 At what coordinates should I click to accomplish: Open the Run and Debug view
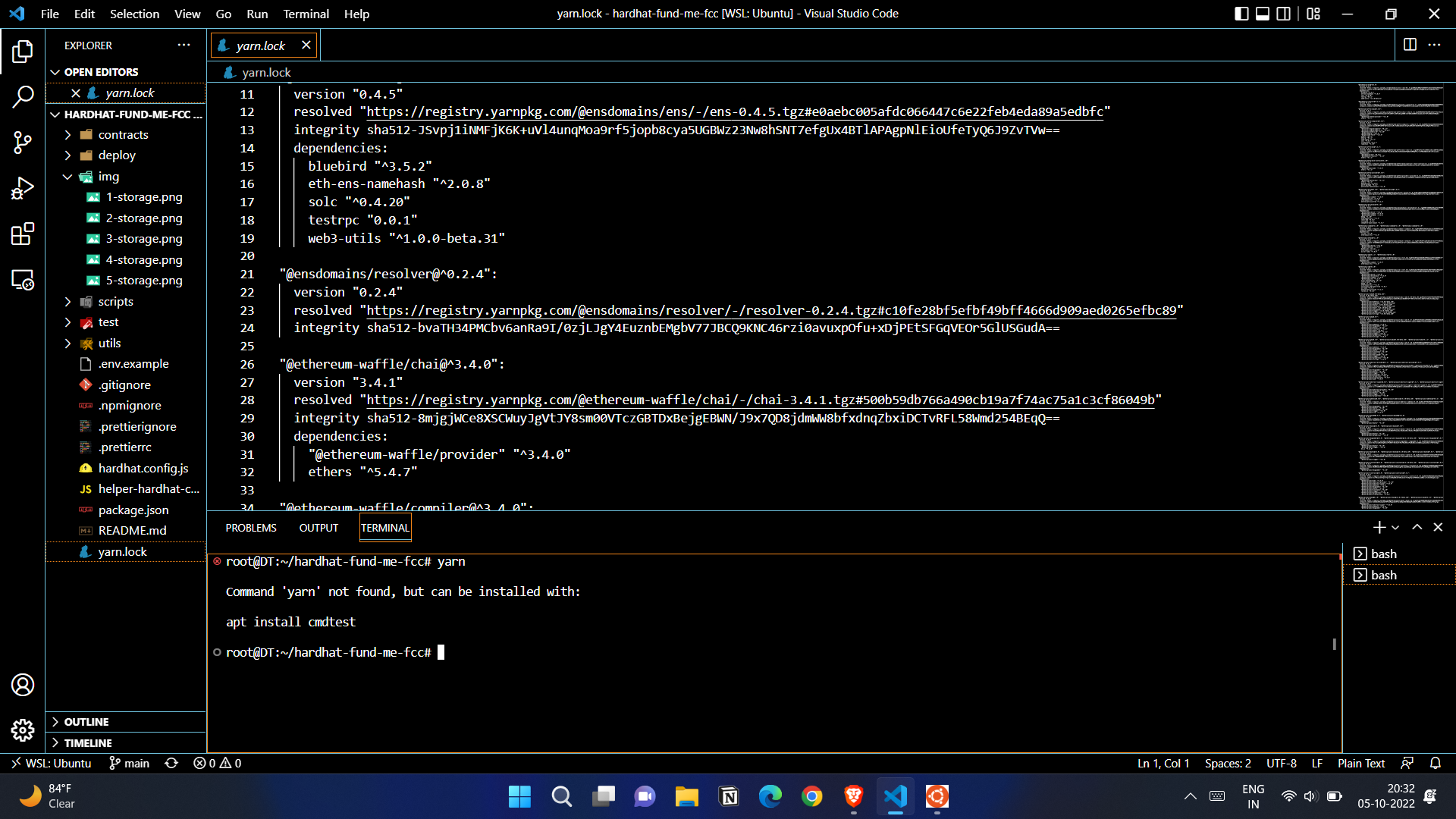click(x=23, y=188)
